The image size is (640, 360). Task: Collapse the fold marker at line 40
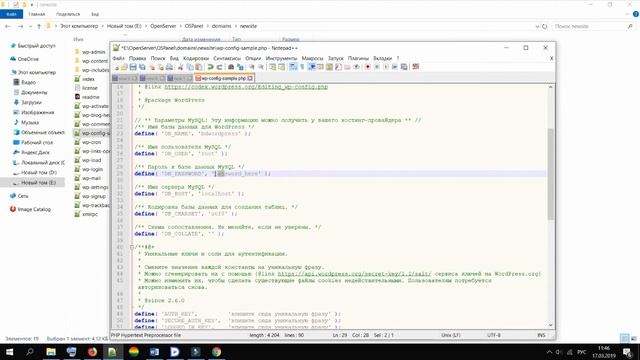(x=131, y=247)
